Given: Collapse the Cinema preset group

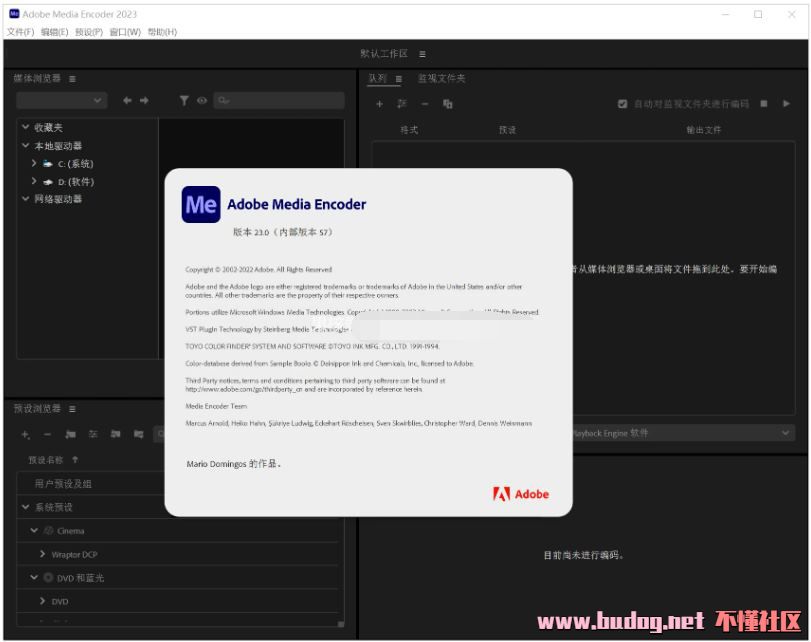Looking at the screenshot, I should tap(34, 531).
